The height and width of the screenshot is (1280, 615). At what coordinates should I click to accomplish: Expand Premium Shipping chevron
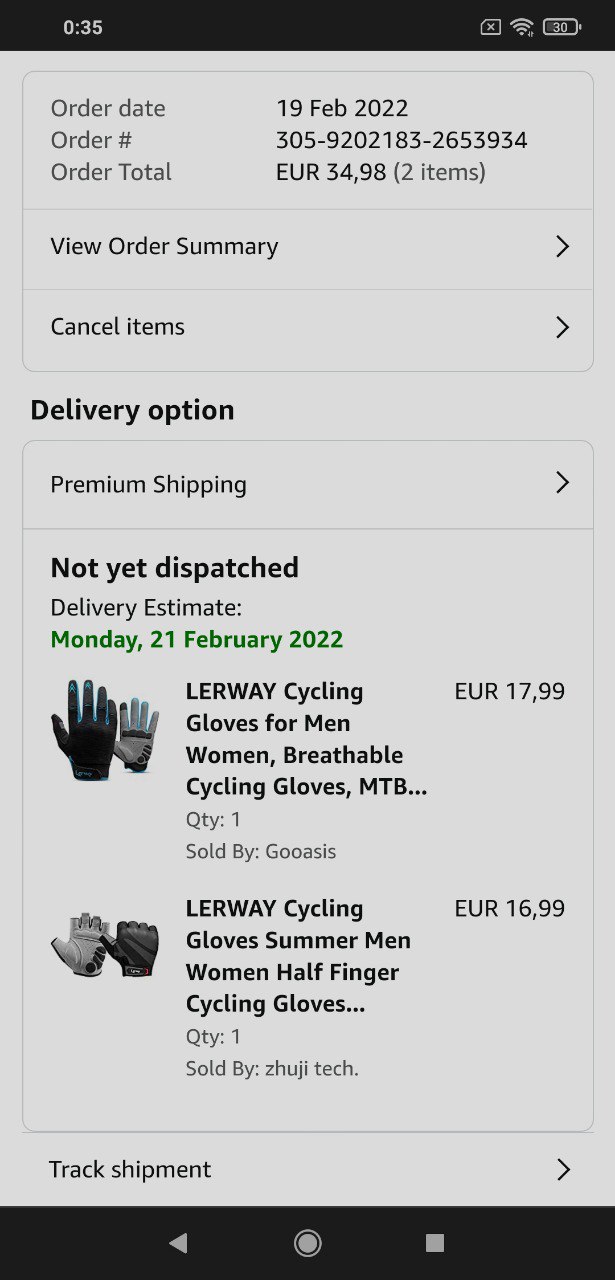562,484
